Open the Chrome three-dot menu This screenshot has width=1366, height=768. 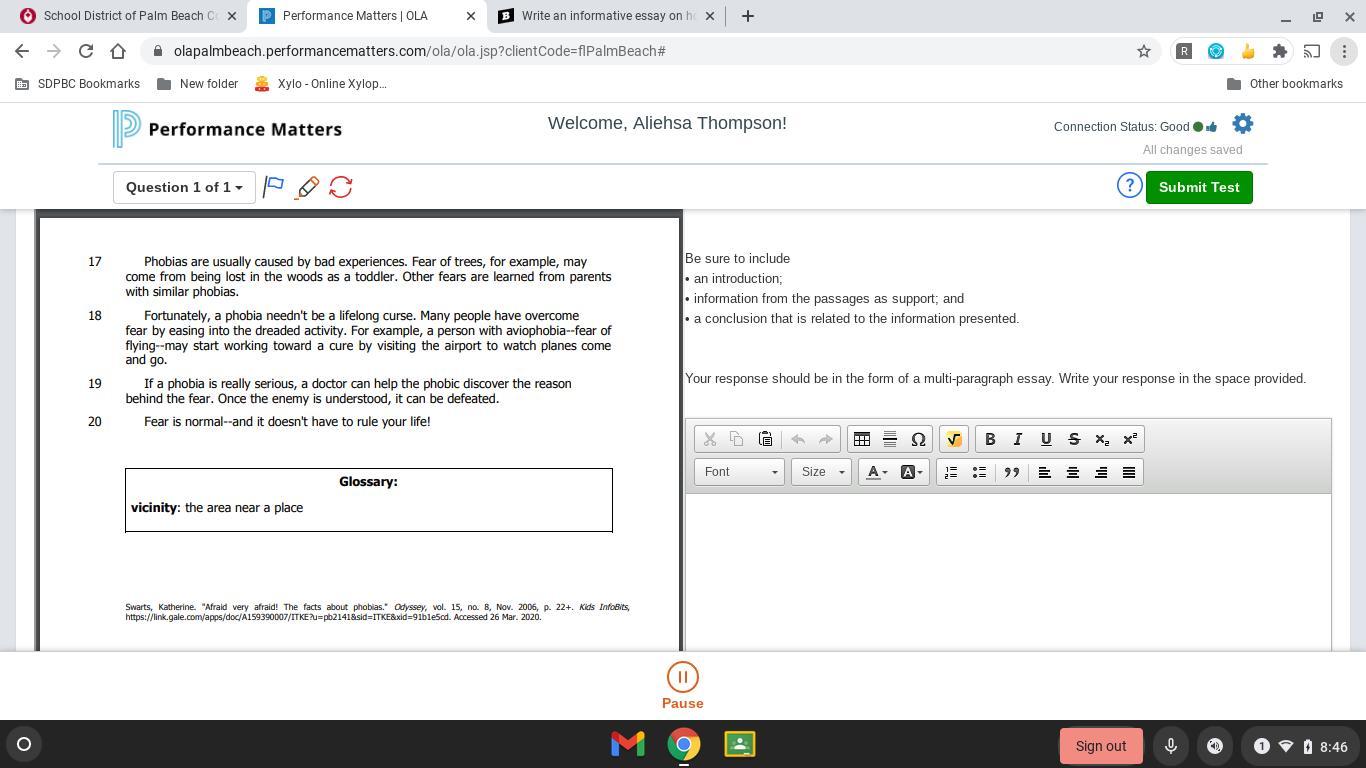[x=1344, y=51]
